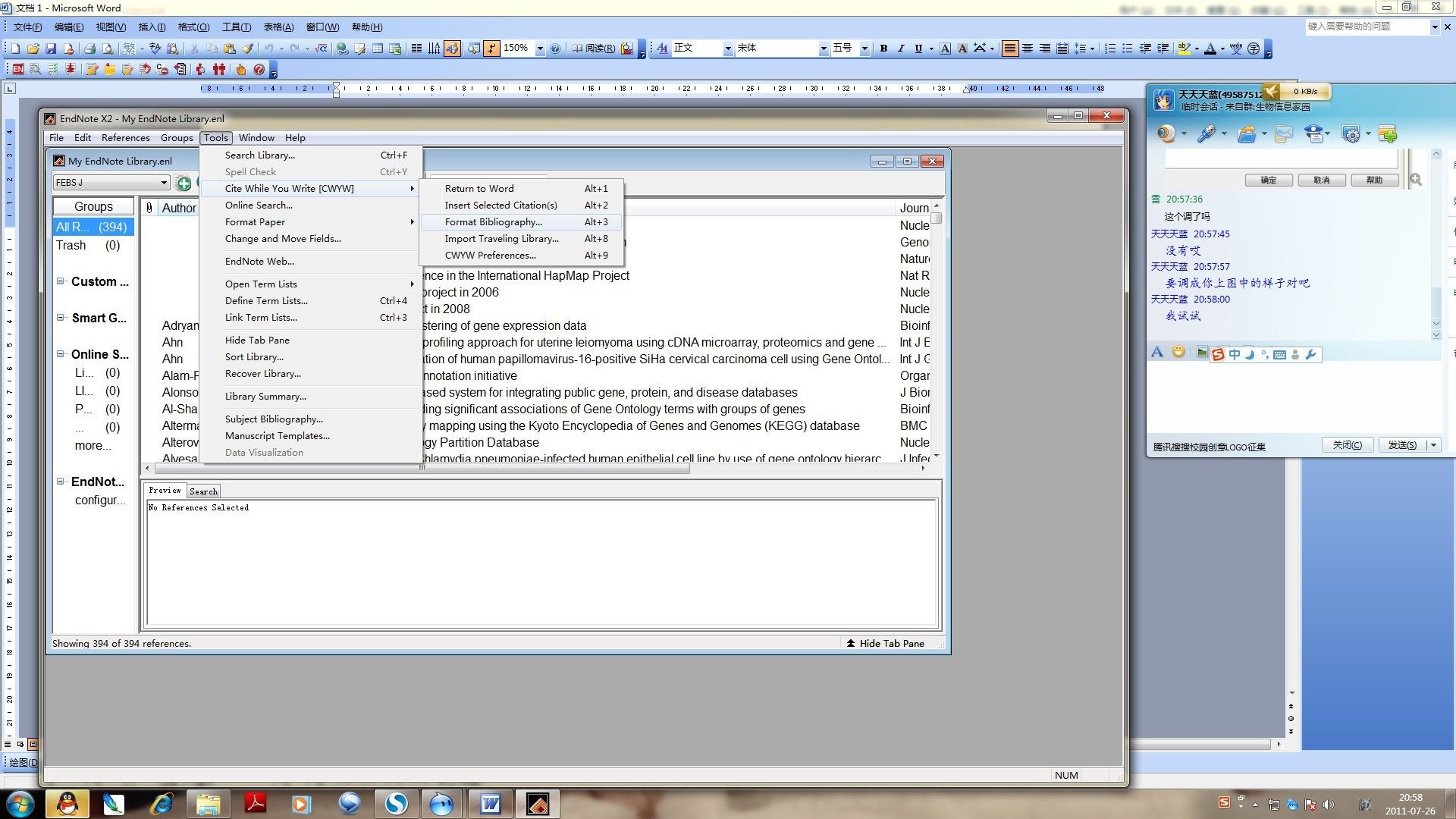Click the Word help question input box
1456x819 pixels.
[1367, 27]
